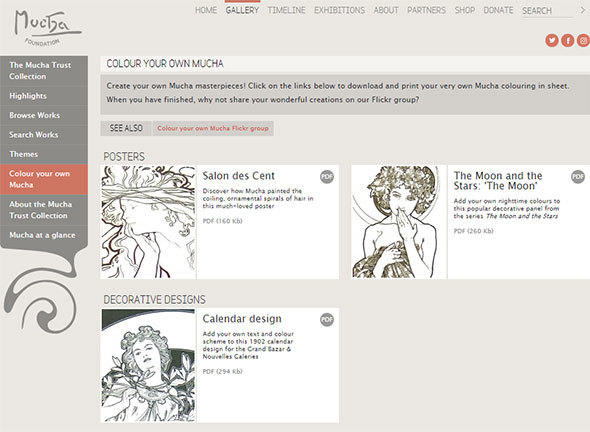Open the Mucha Foundation logo home link

coord(47,28)
